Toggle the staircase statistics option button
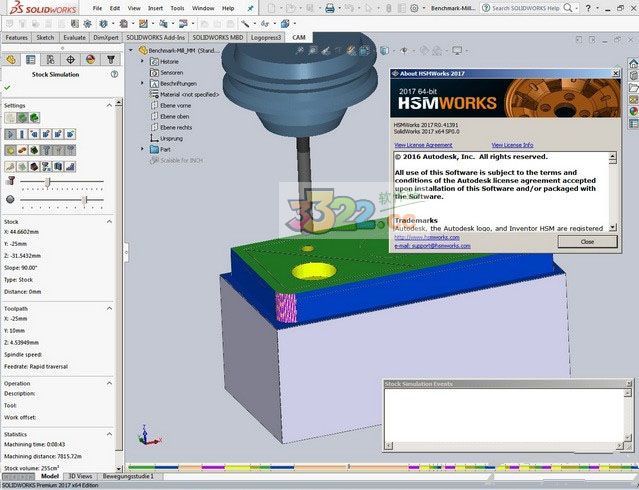639x490 pixels. point(71,166)
